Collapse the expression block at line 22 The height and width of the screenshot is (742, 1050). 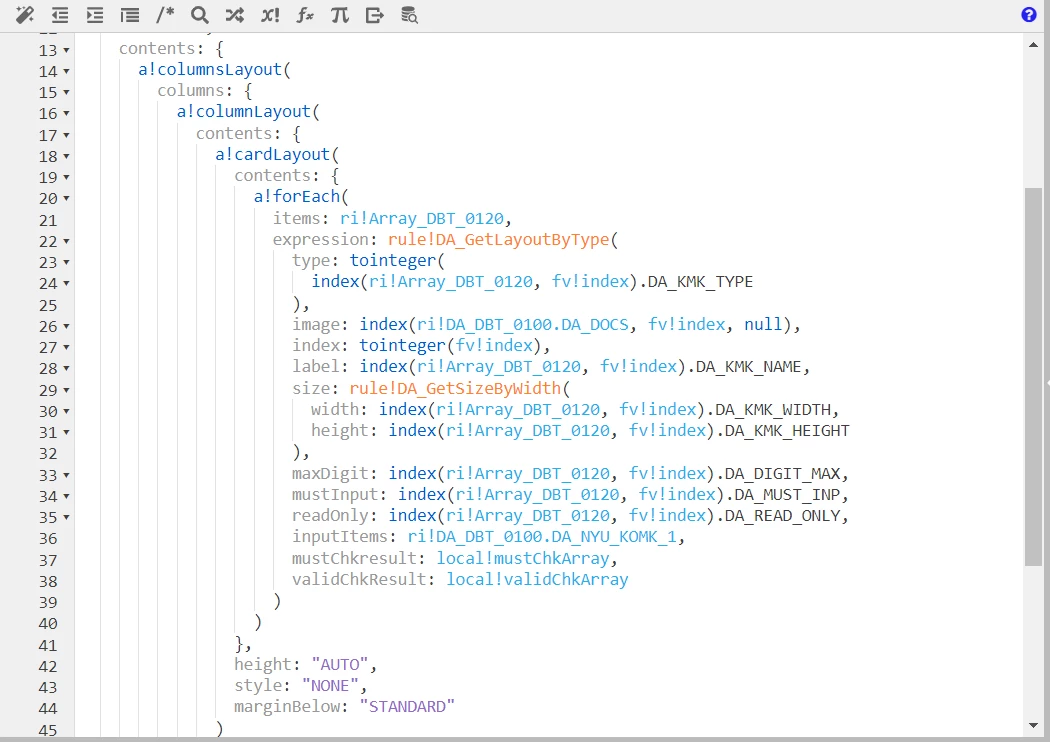(x=66, y=241)
